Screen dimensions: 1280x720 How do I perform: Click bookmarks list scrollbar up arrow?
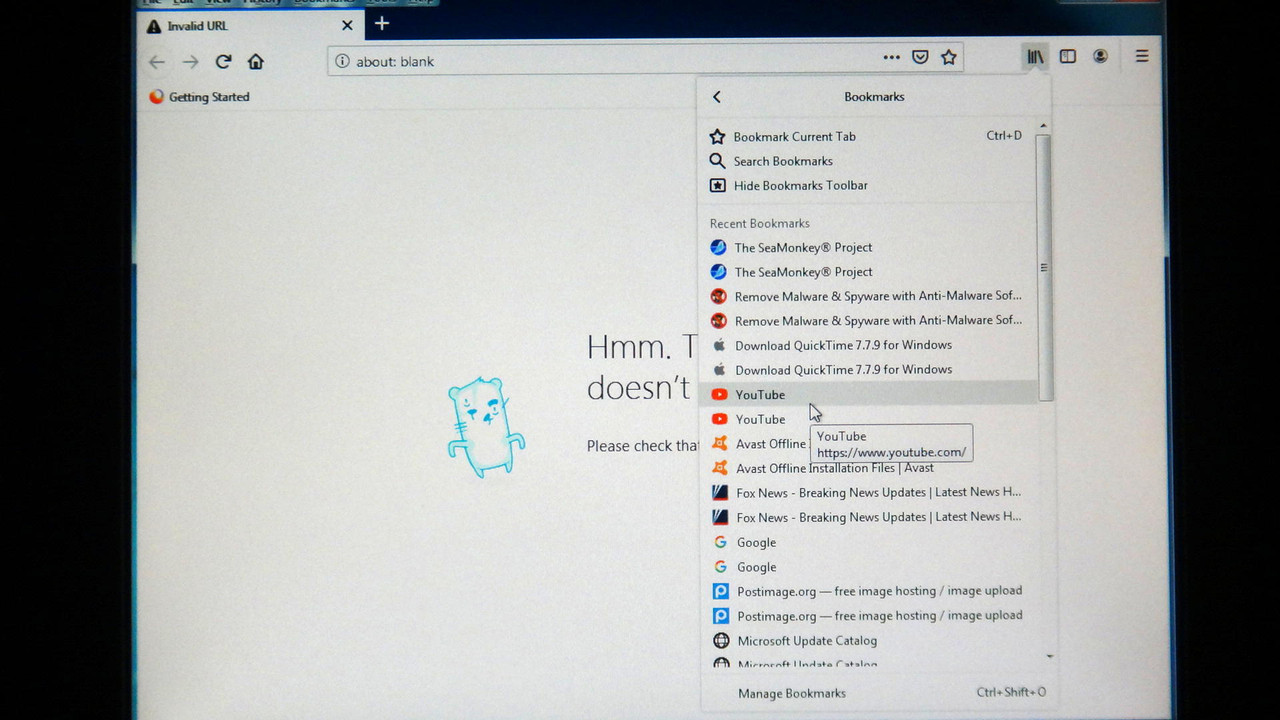tap(1043, 126)
